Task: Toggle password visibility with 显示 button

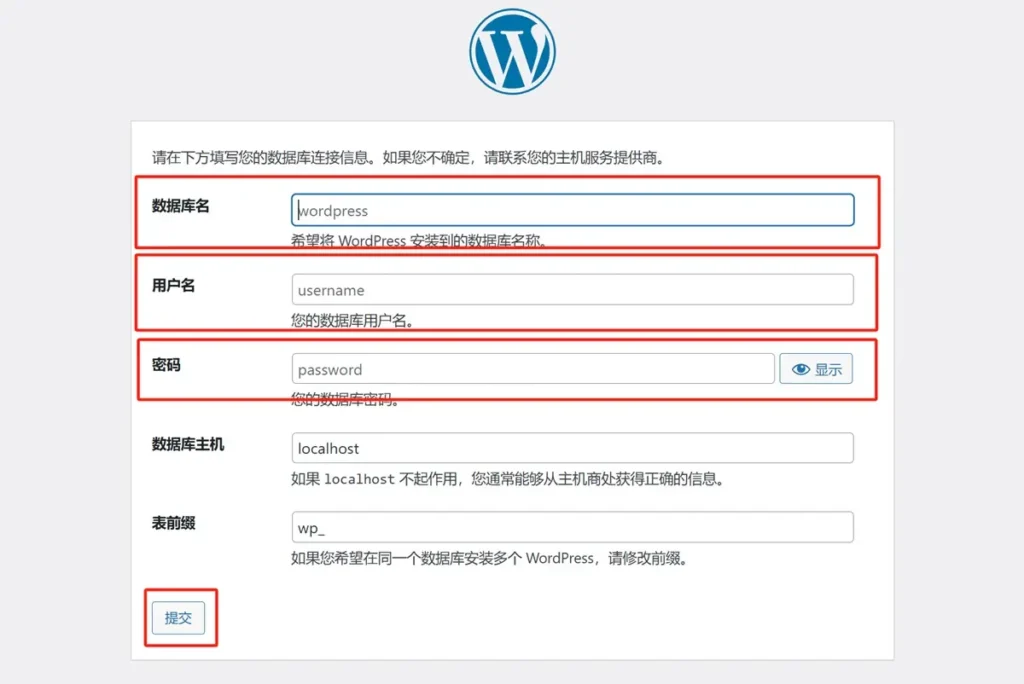Action: [x=816, y=368]
